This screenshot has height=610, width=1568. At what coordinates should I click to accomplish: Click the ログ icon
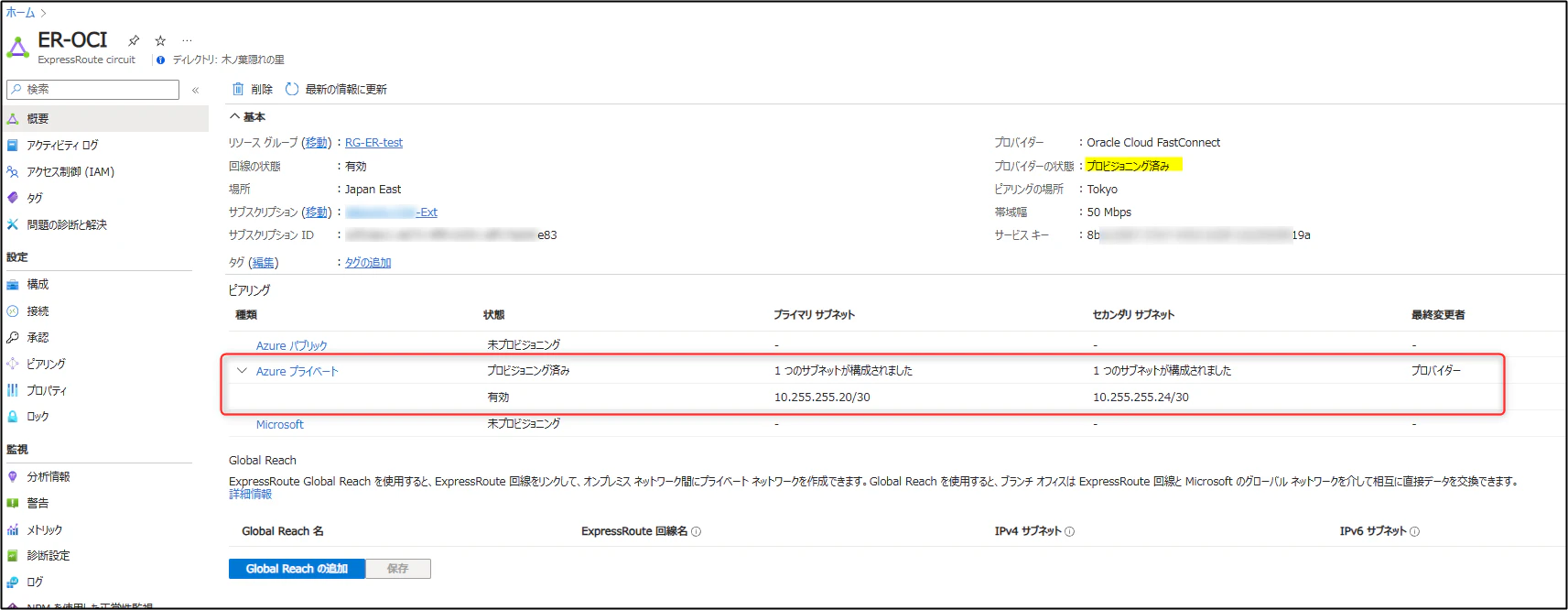[x=13, y=582]
